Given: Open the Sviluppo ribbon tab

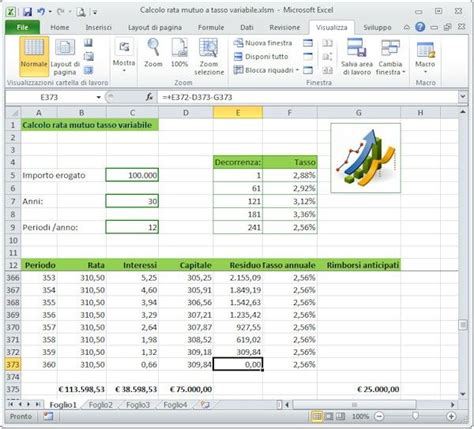Looking at the screenshot, I should [x=377, y=27].
